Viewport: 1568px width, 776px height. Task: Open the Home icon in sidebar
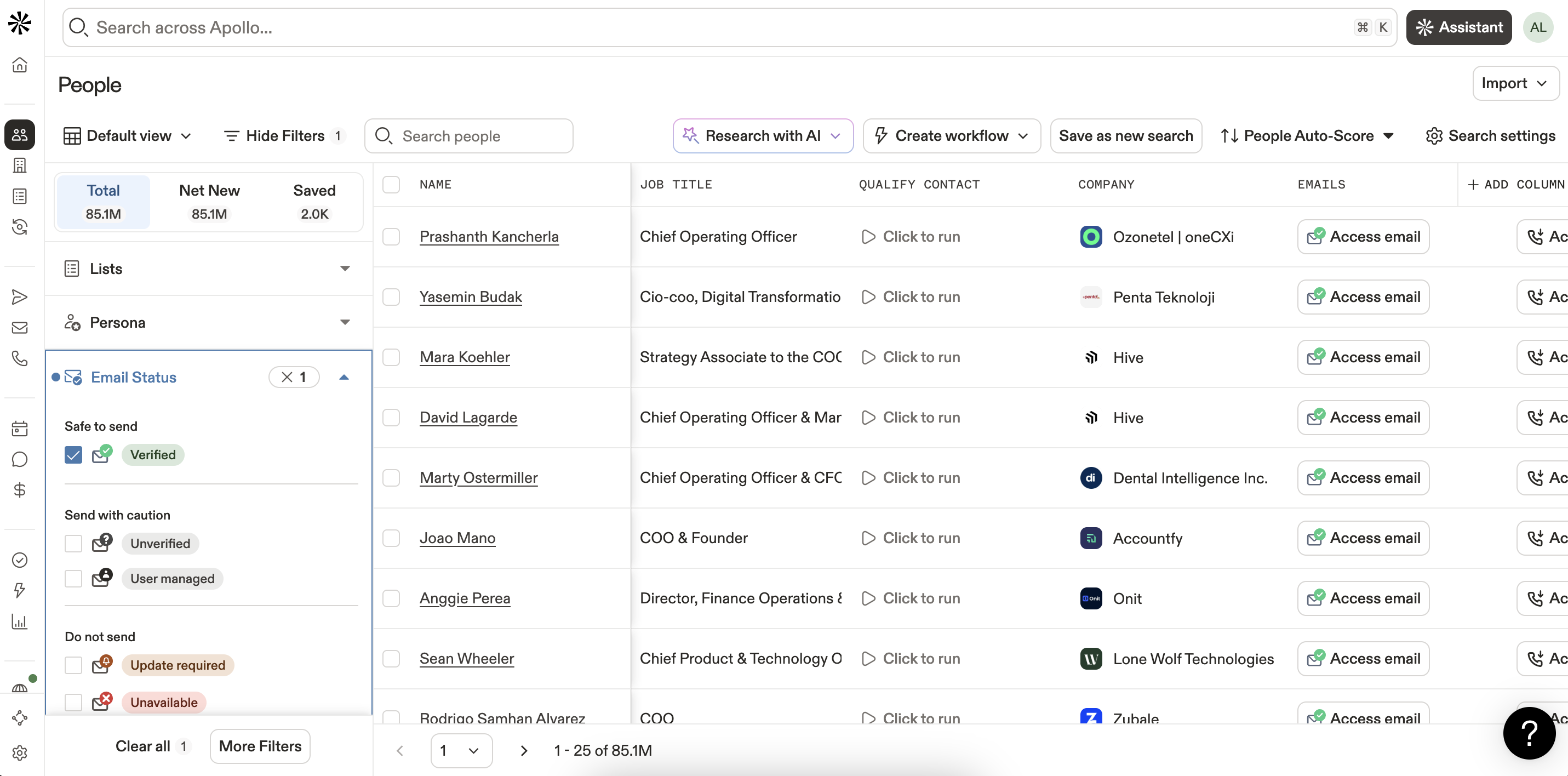coord(20,65)
